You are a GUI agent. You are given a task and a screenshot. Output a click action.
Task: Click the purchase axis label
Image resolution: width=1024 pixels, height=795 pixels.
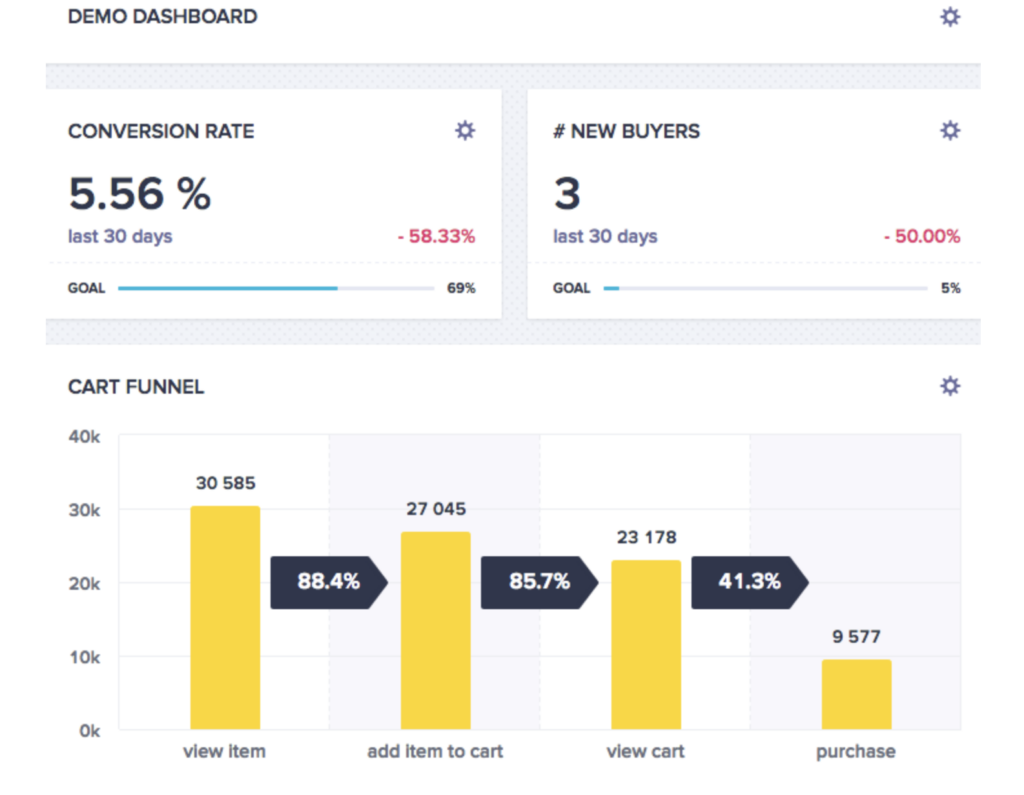coord(856,751)
